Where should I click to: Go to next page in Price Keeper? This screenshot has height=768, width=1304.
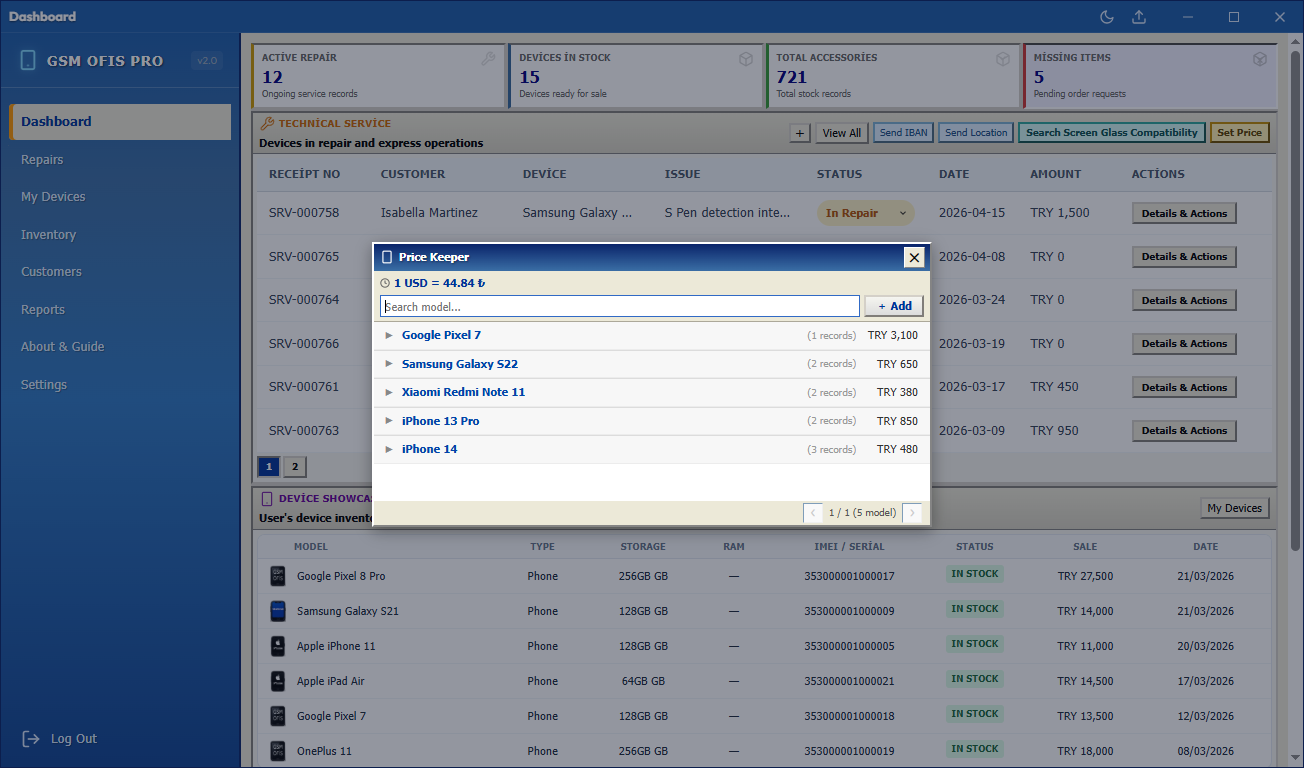912,513
